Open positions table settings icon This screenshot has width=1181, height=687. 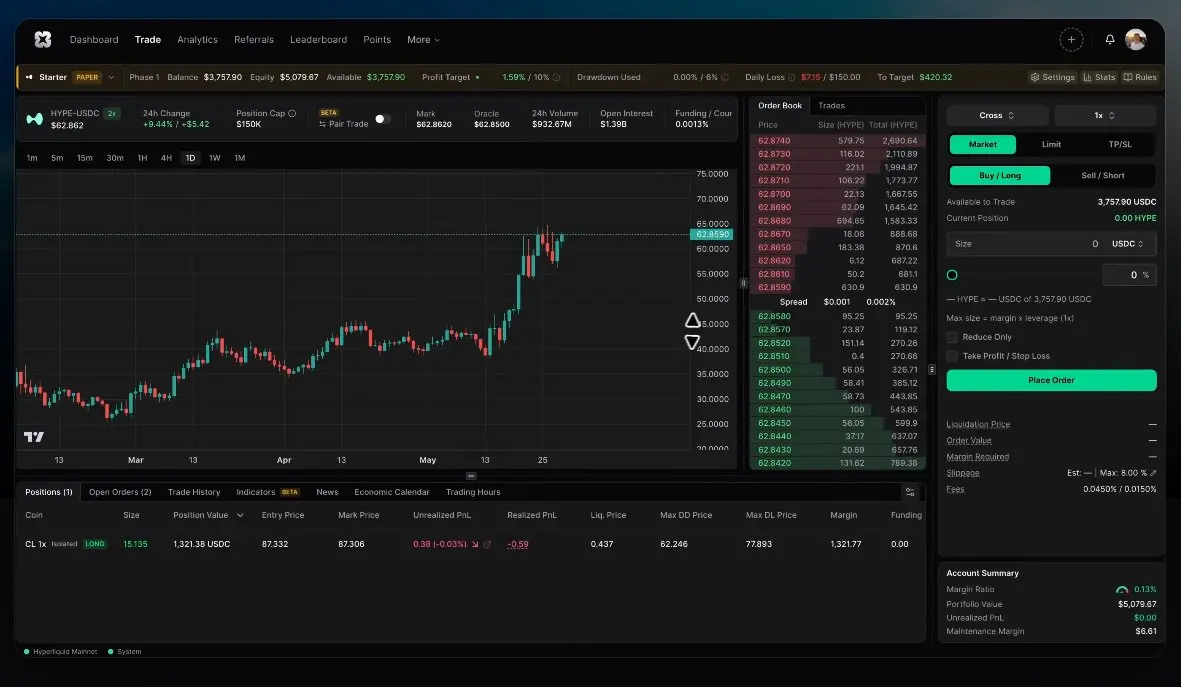pos(910,492)
